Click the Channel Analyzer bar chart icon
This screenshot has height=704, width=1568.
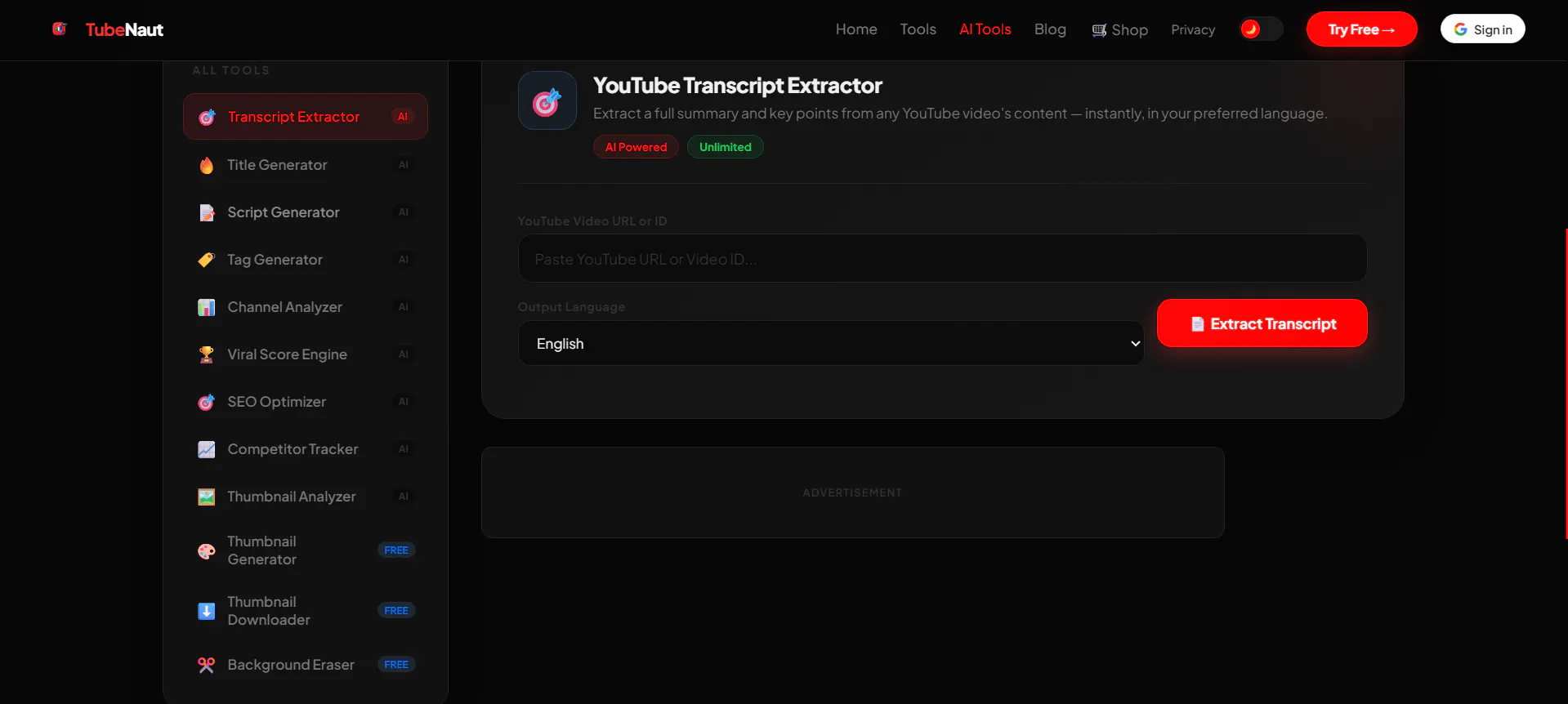tap(207, 307)
